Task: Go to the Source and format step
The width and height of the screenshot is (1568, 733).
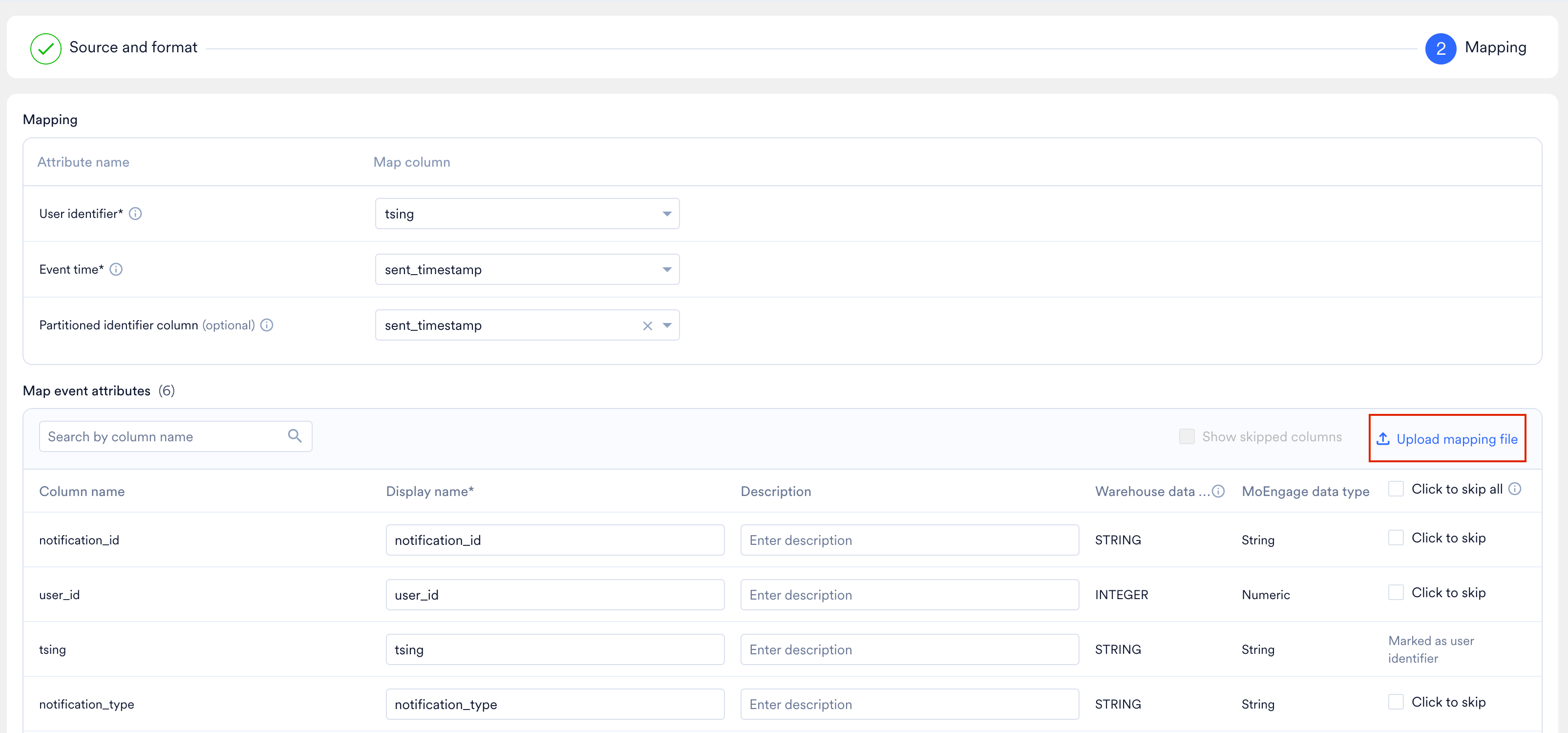Action: click(x=133, y=47)
